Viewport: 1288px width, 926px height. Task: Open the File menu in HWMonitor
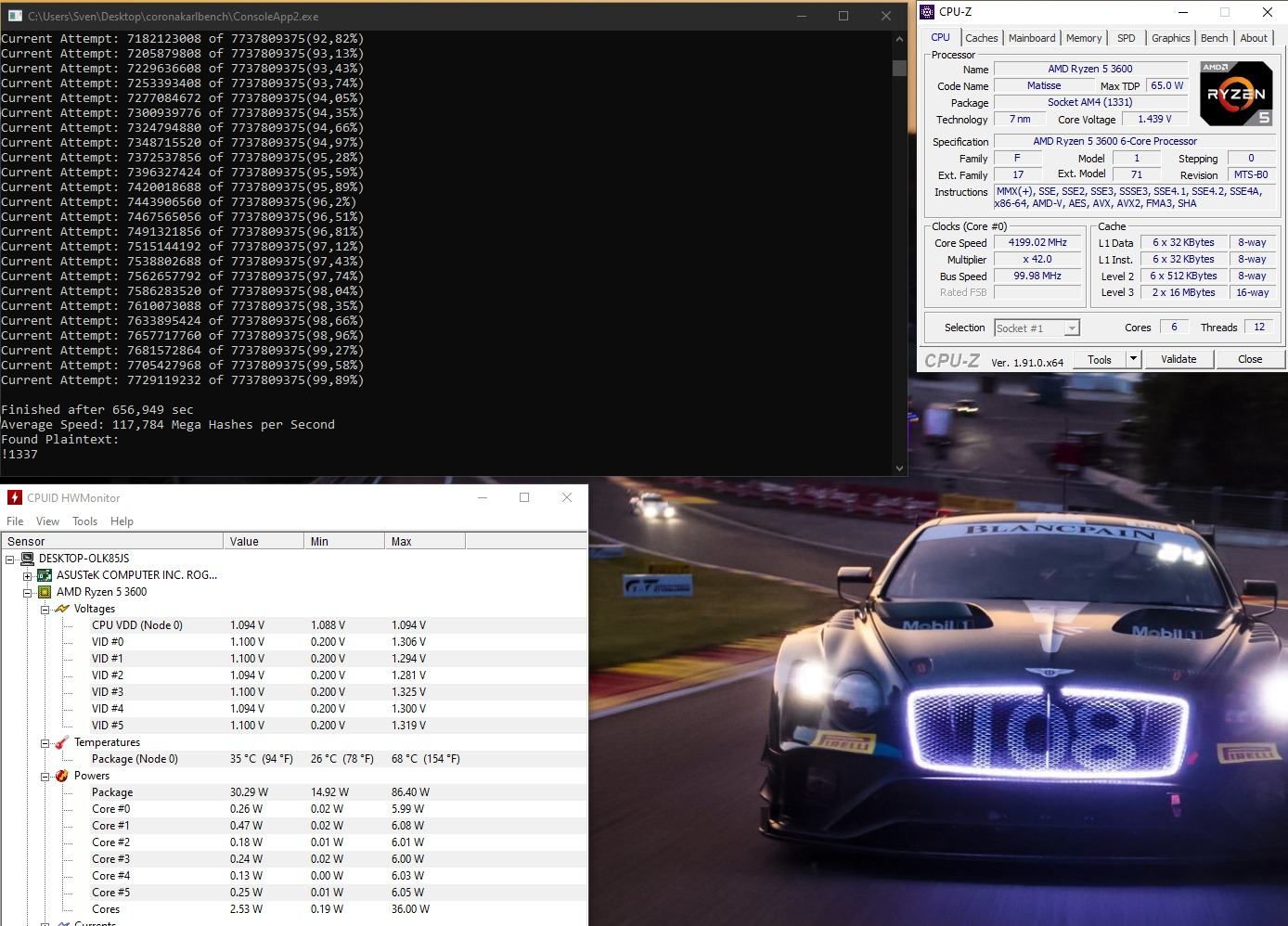[x=15, y=521]
